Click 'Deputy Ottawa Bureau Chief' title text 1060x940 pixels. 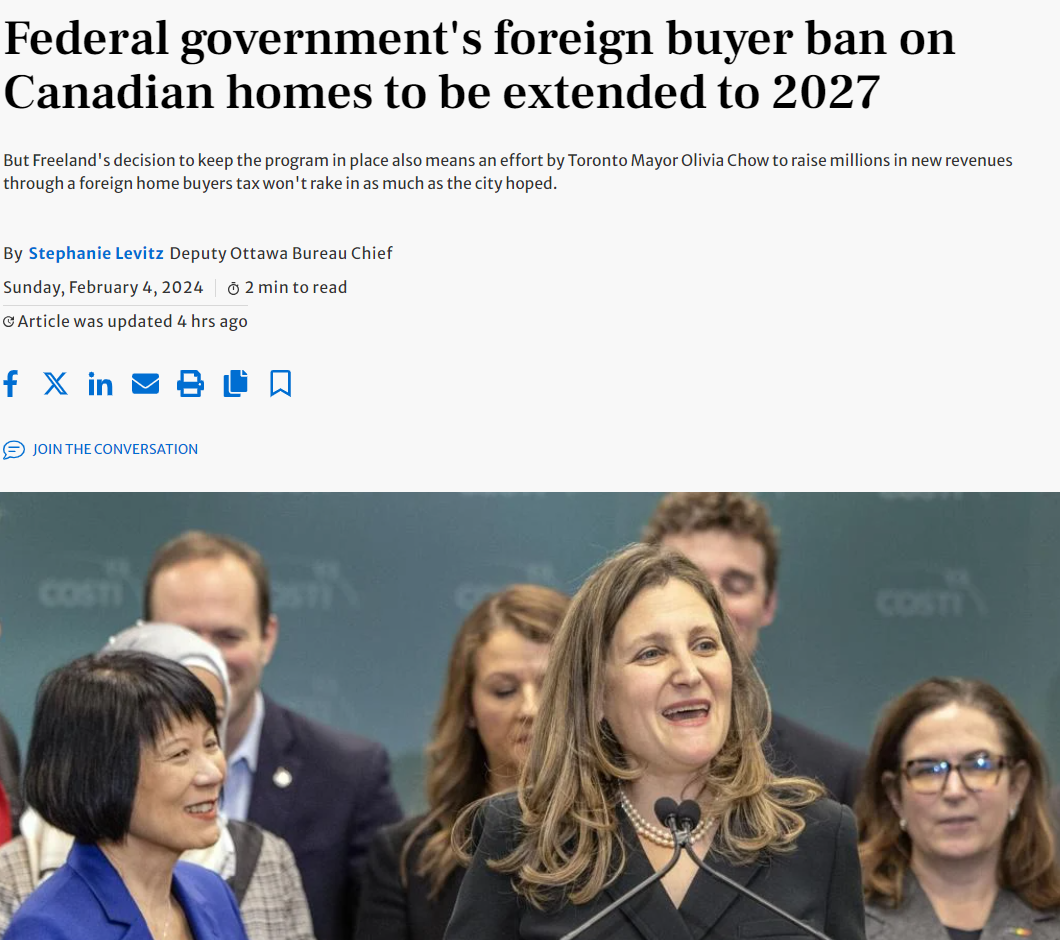281,253
